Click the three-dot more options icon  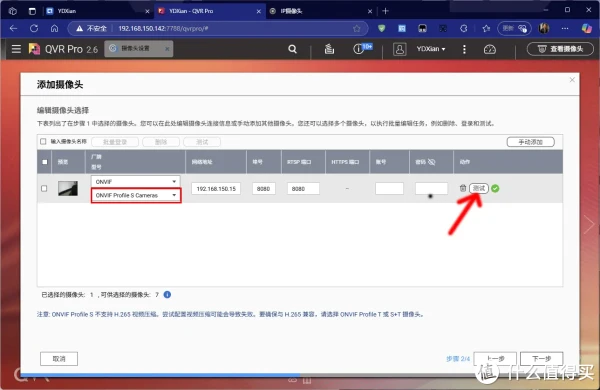click(x=464, y=49)
